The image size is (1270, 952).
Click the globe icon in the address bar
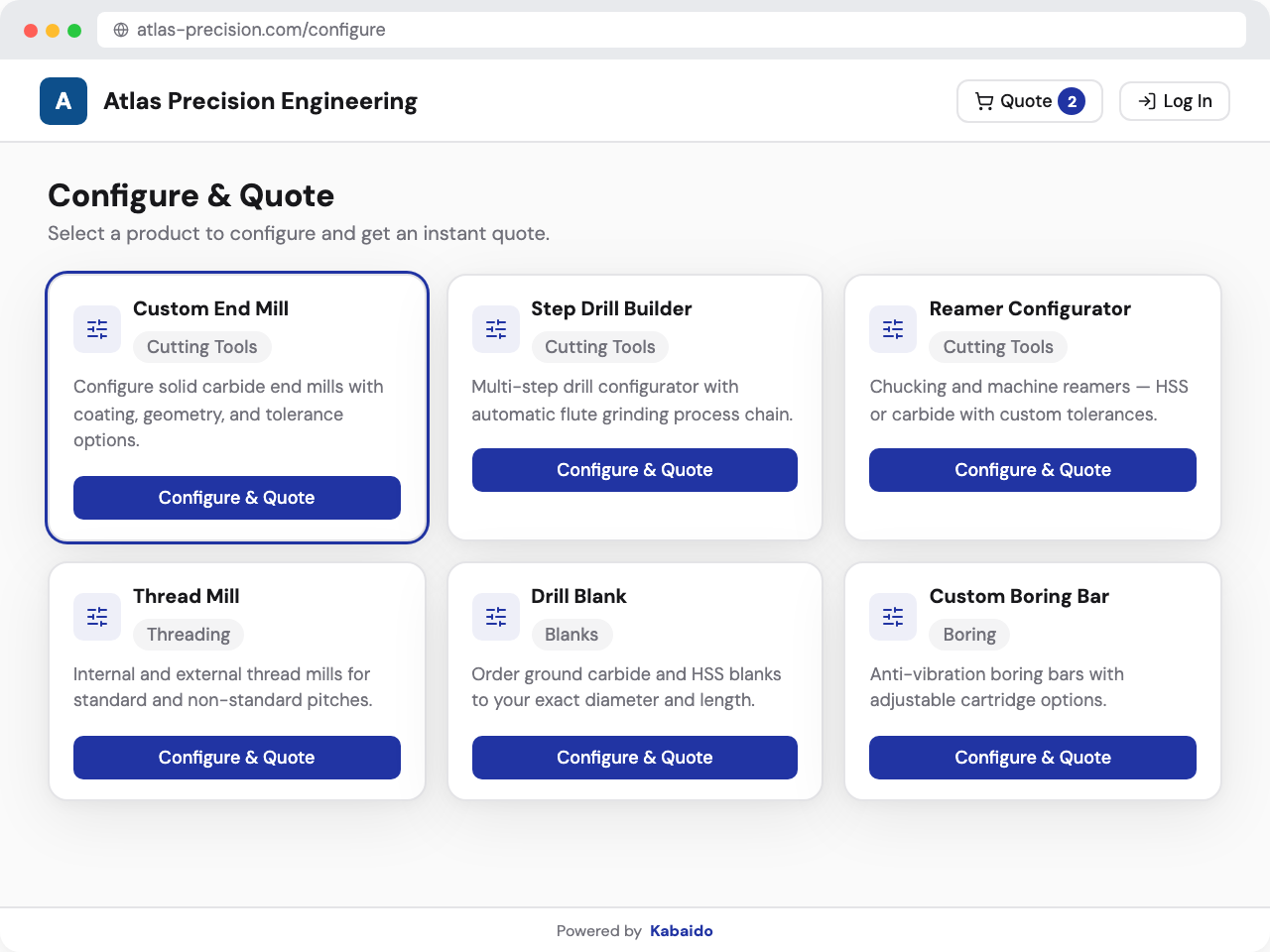point(120,30)
